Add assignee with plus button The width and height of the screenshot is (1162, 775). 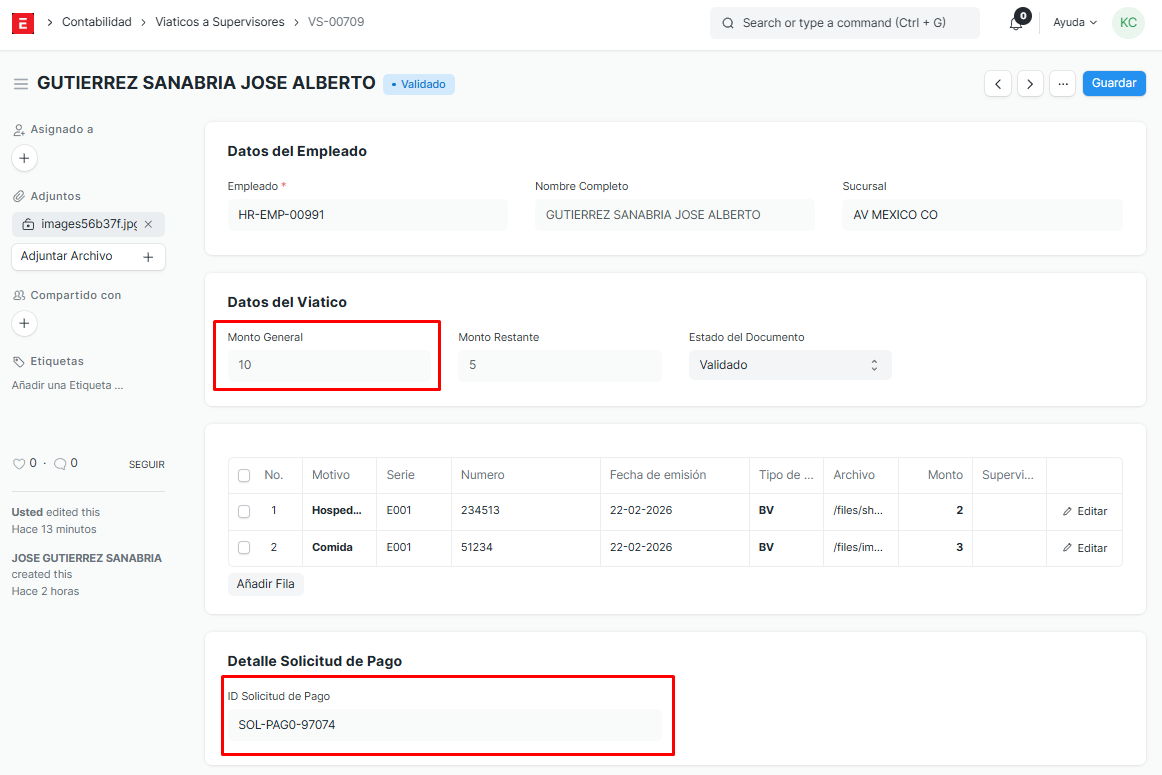25,158
